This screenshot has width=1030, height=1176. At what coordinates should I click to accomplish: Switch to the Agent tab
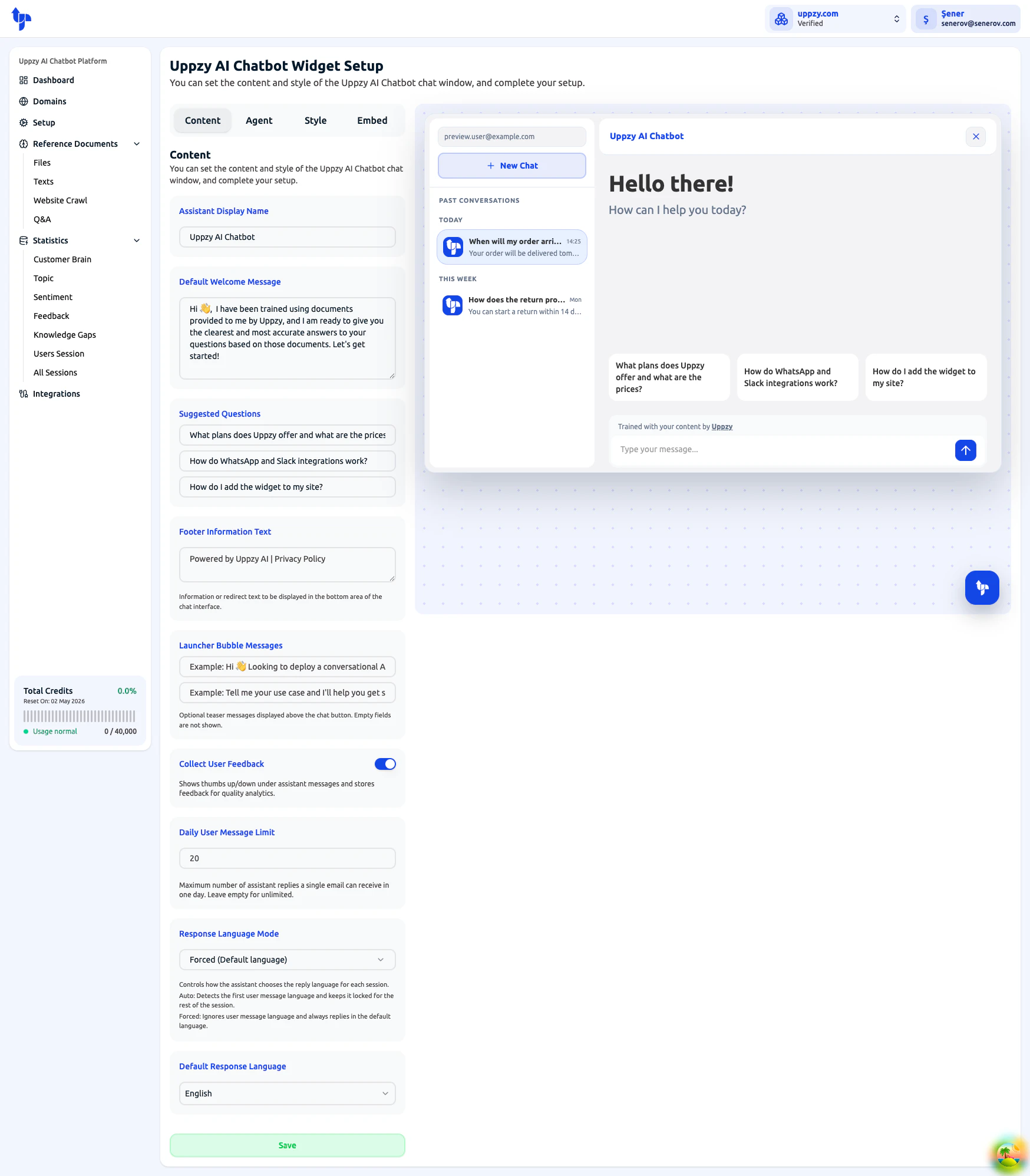click(259, 120)
